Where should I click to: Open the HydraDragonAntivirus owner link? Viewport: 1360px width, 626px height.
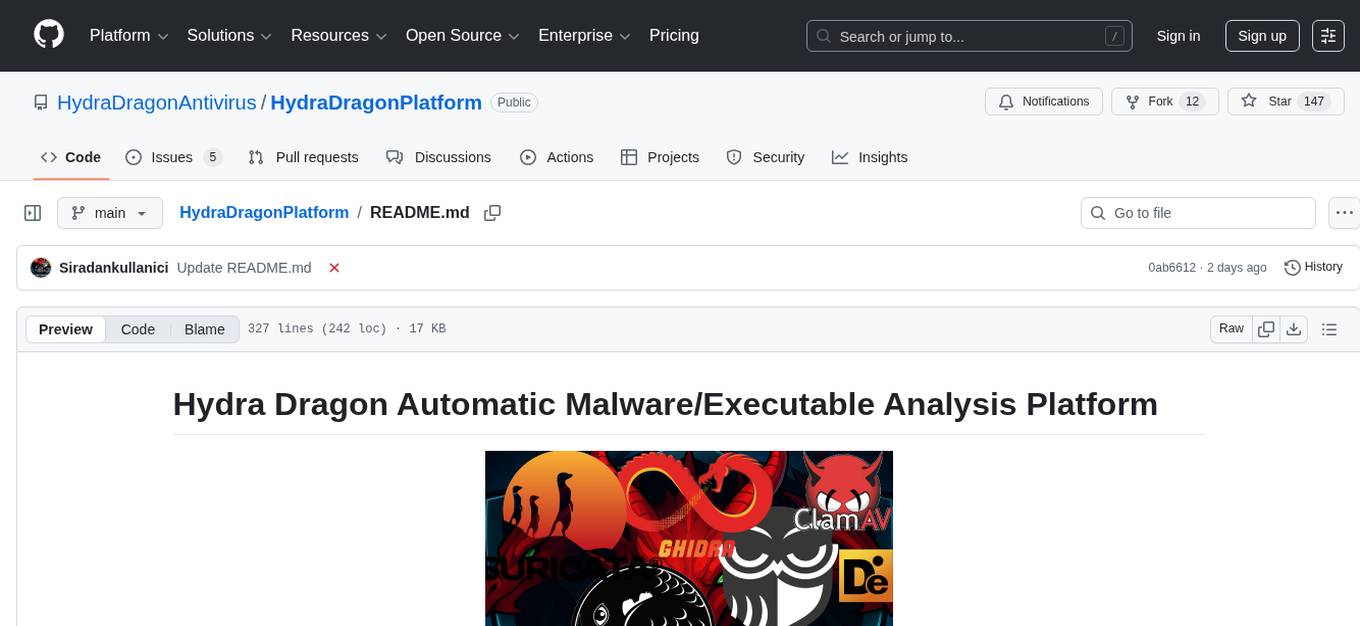click(x=157, y=102)
